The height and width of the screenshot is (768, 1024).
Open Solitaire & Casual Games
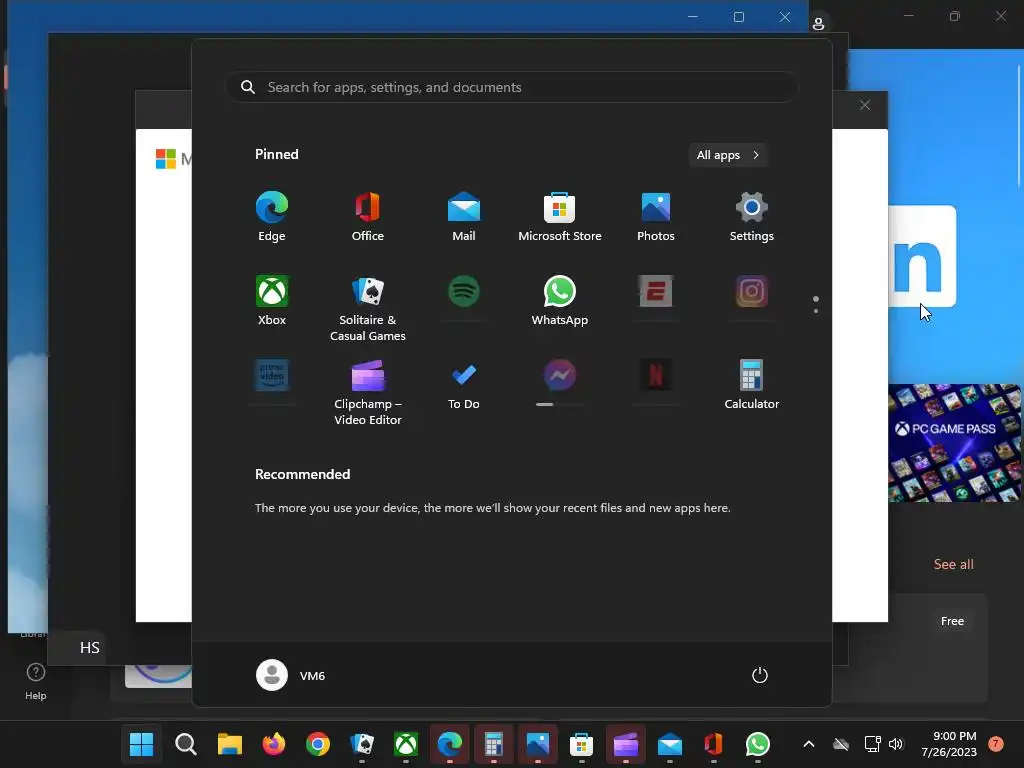pos(368,308)
